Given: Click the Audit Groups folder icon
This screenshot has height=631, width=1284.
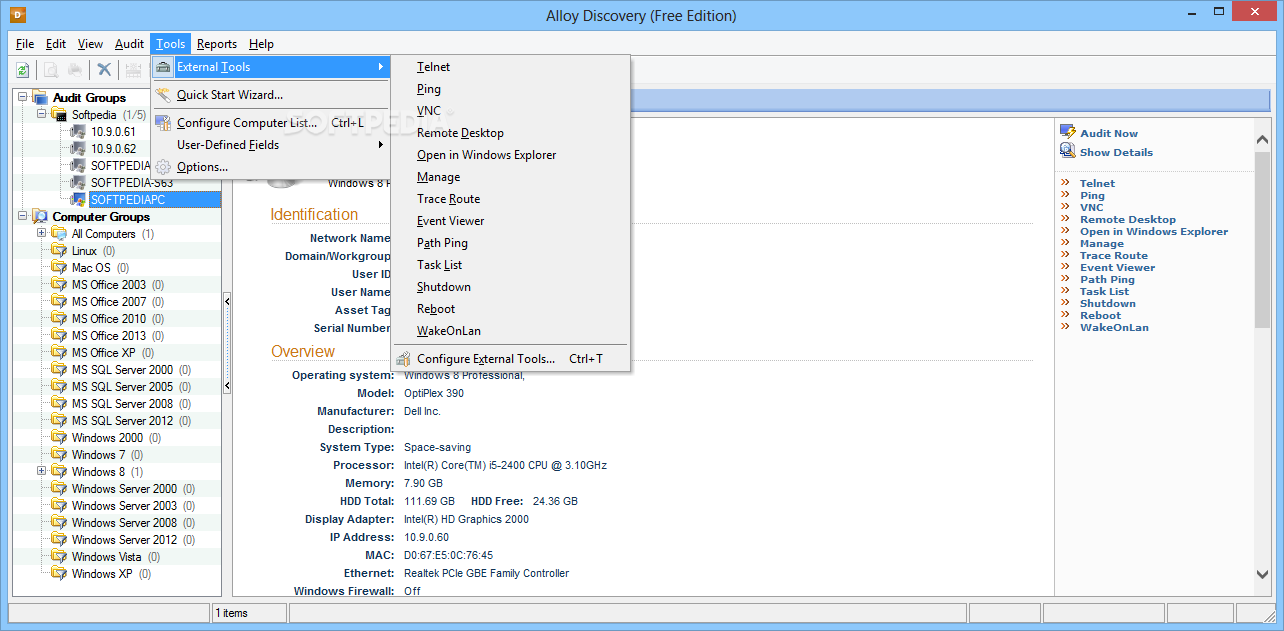Looking at the screenshot, I should 40,98.
